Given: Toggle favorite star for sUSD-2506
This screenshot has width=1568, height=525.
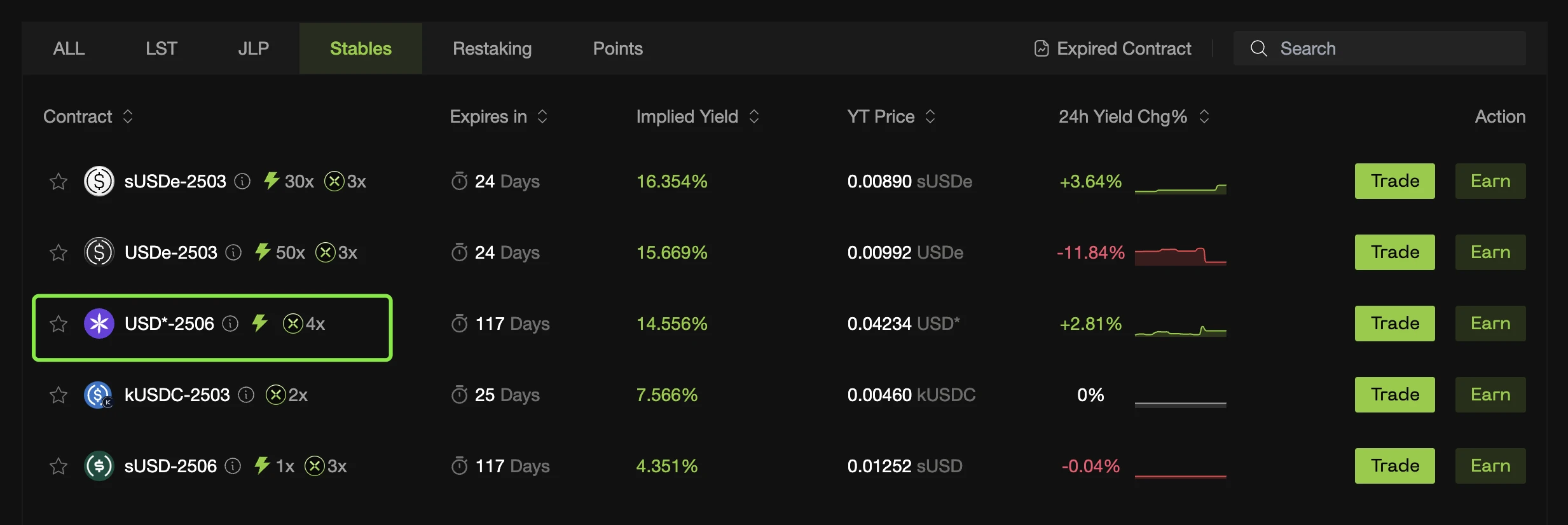Looking at the screenshot, I should (58, 467).
